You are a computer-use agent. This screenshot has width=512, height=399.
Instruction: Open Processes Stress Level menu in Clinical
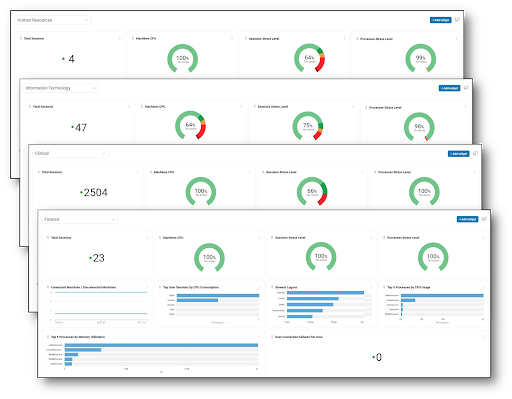[474, 172]
